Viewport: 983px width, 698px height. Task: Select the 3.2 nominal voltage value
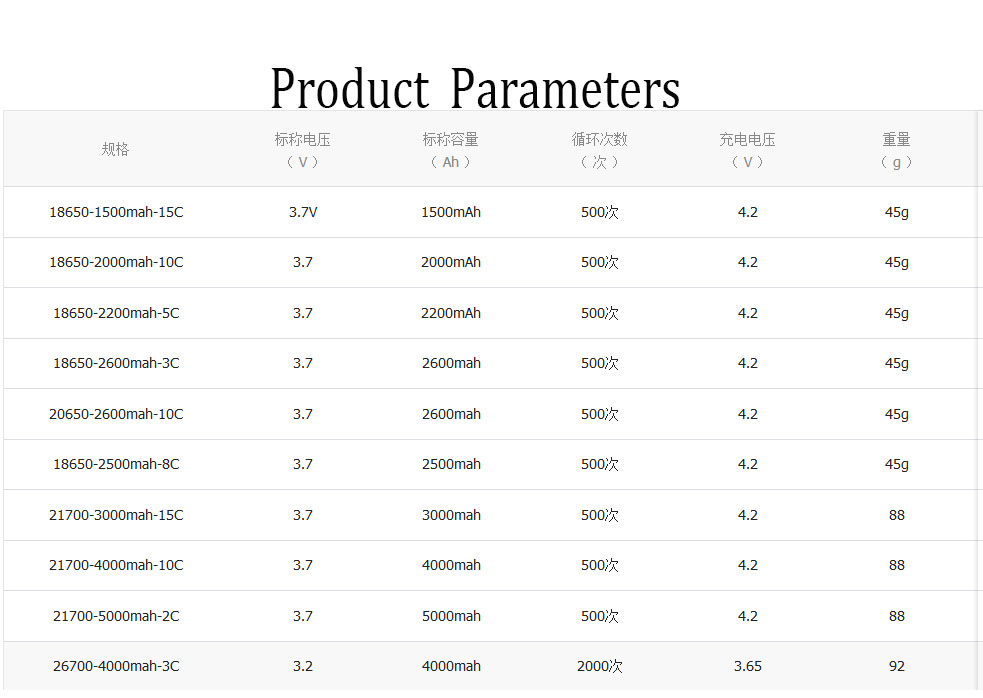point(303,666)
